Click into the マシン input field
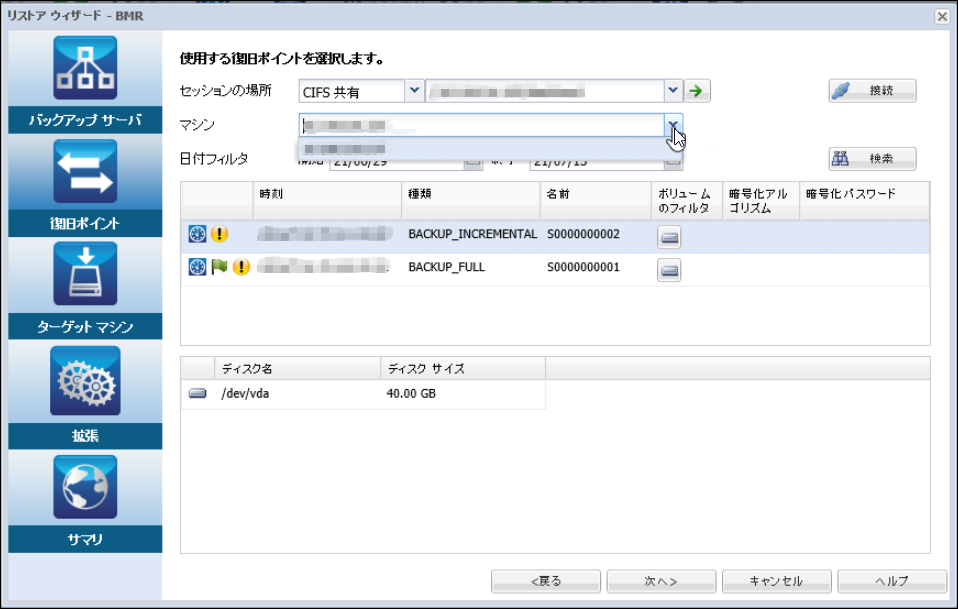 point(482,125)
